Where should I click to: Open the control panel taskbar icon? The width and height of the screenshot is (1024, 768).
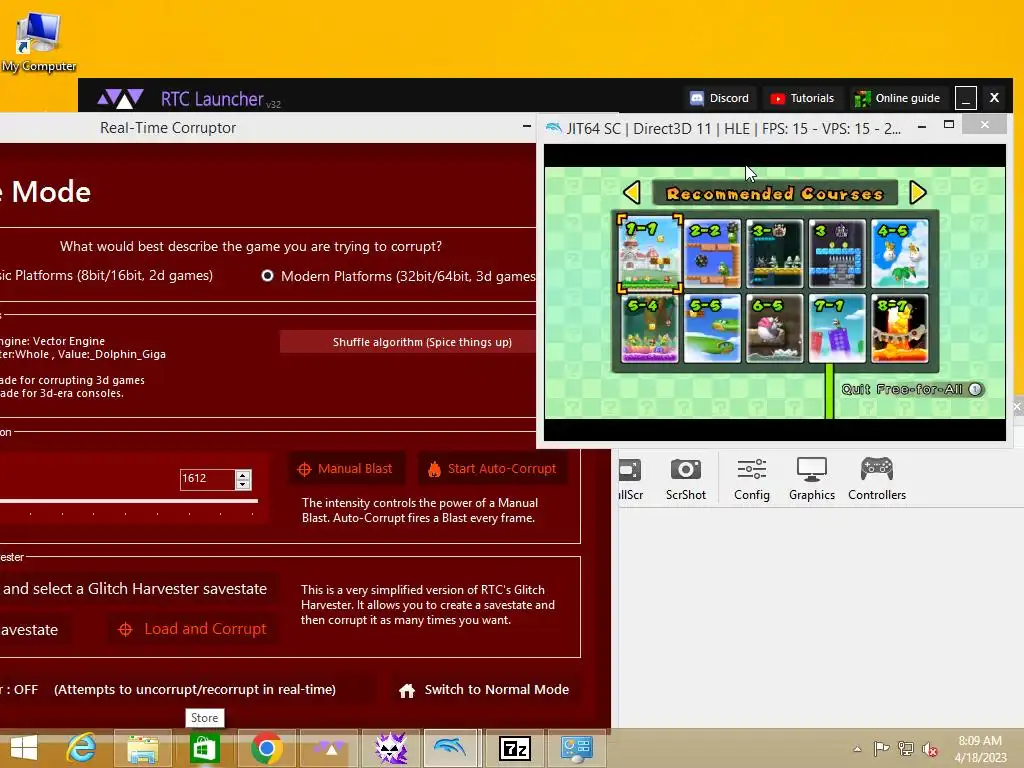(577, 748)
